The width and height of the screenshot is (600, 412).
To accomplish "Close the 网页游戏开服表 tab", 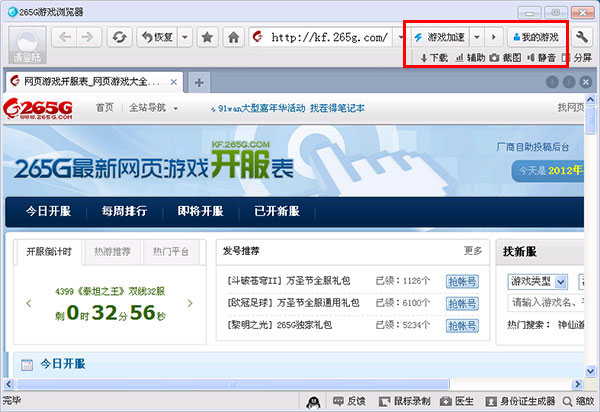I will tap(173, 82).
